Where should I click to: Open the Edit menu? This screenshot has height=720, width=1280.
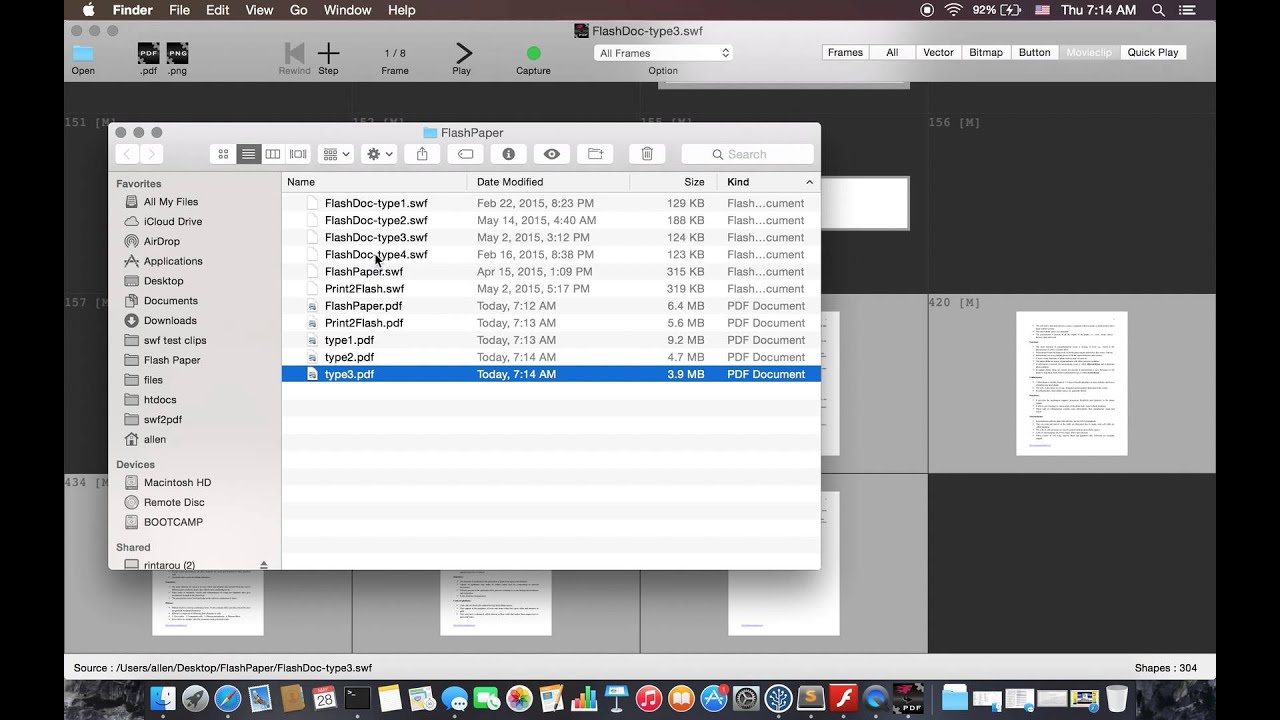[x=218, y=10]
